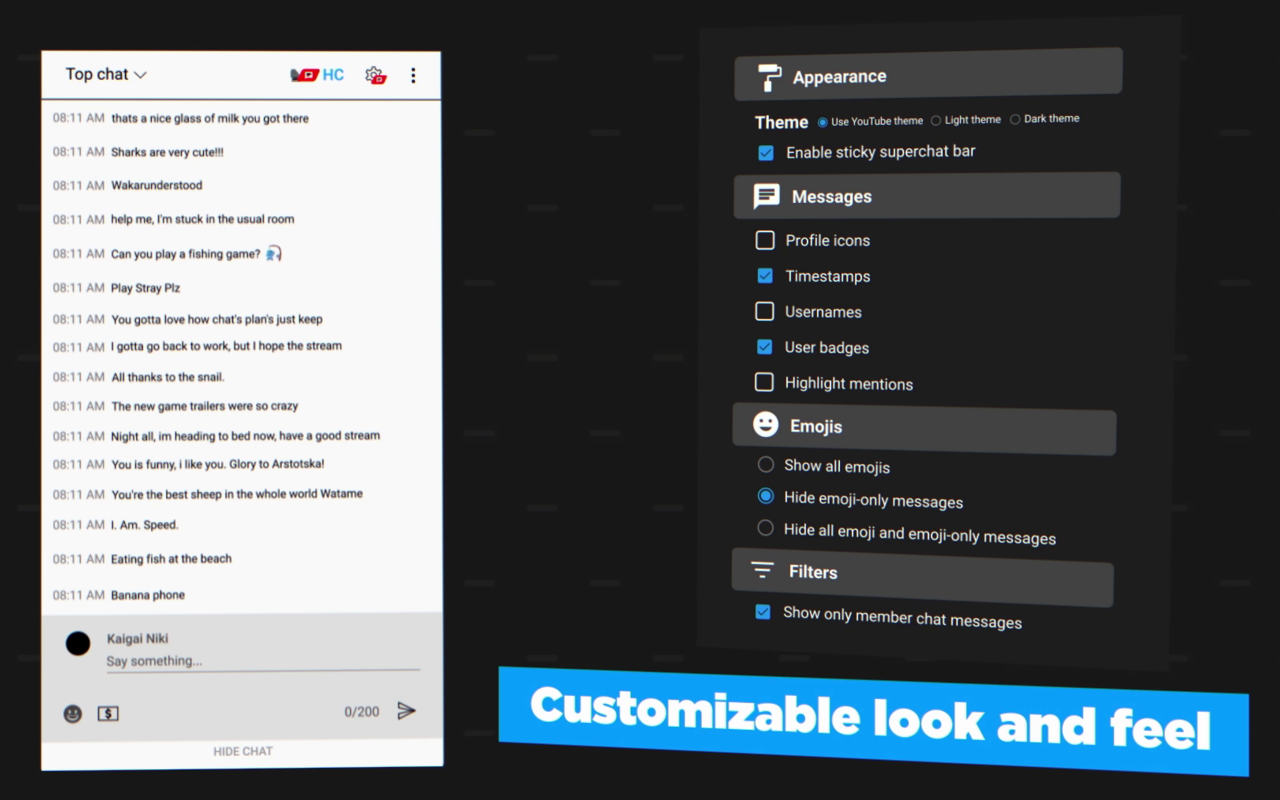Collapse the Emojis section header
1280x800 pixels.
(924, 427)
